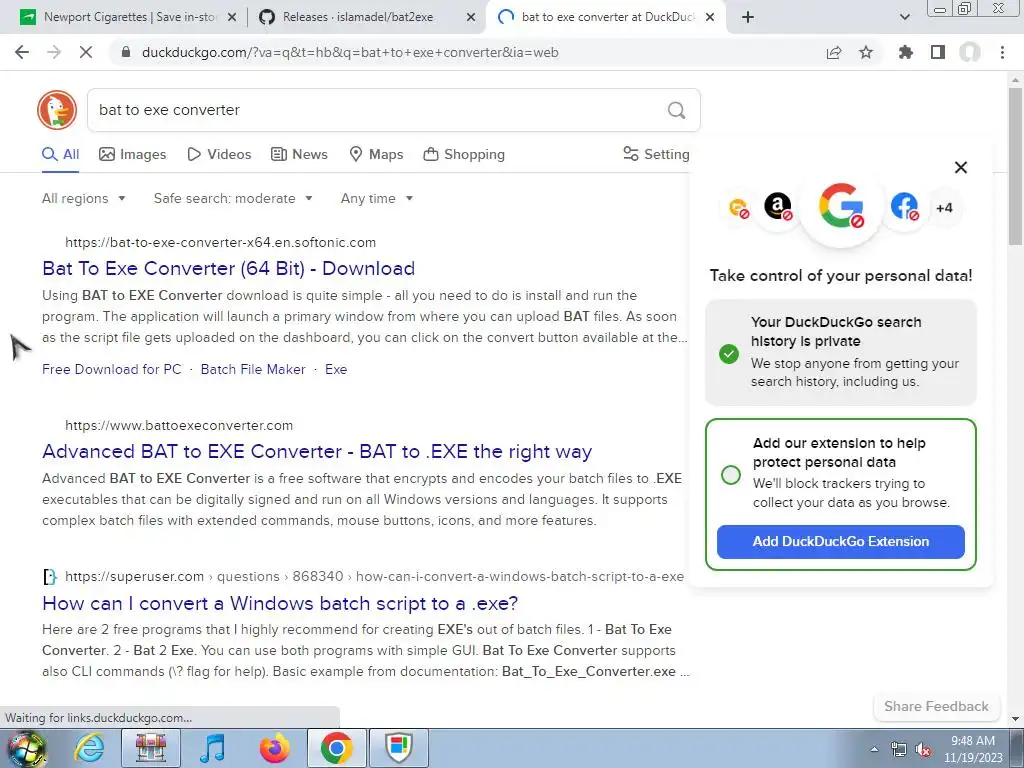This screenshot has width=1024, height=768.
Task: Close the Newport Cigarettes tab
Action: [x=232, y=17]
